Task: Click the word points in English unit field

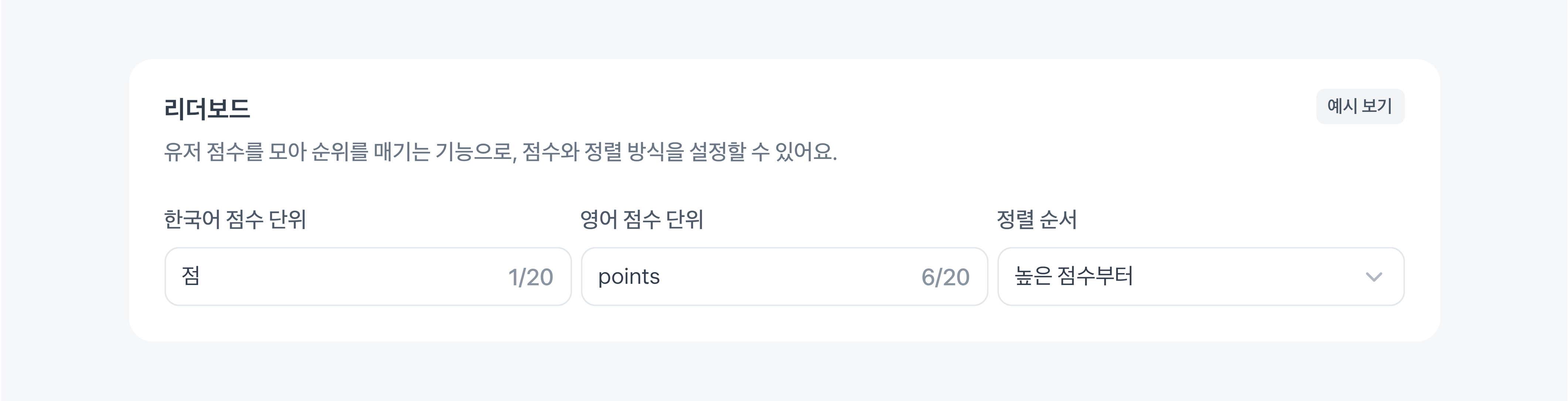Action: [x=629, y=277]
